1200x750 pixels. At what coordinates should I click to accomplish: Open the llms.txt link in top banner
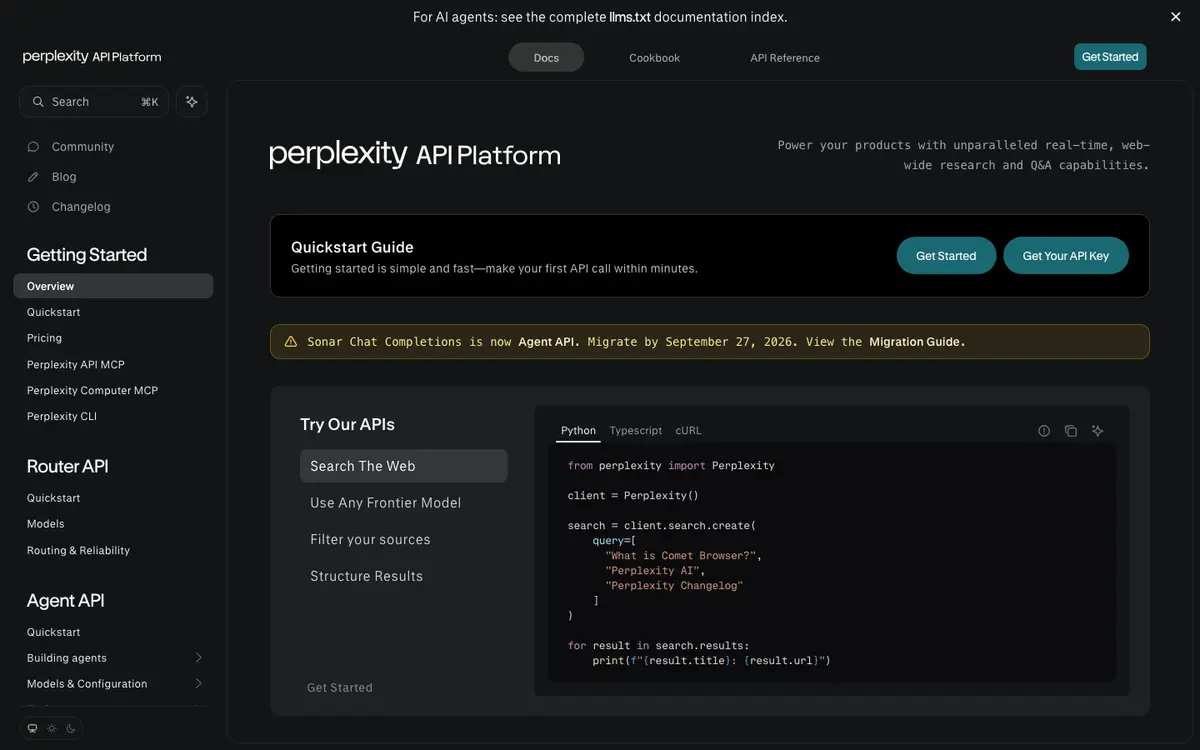(630, 17)
